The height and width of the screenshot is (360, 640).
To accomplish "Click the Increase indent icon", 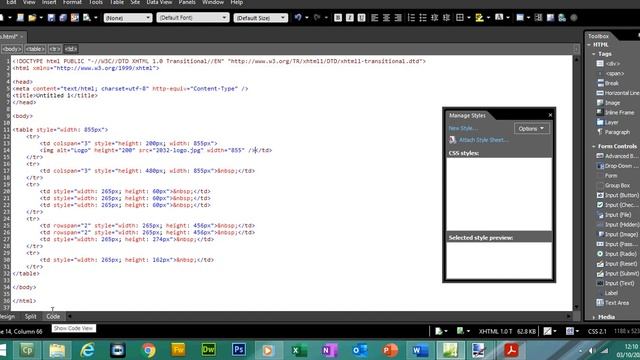I will point(447,18).
